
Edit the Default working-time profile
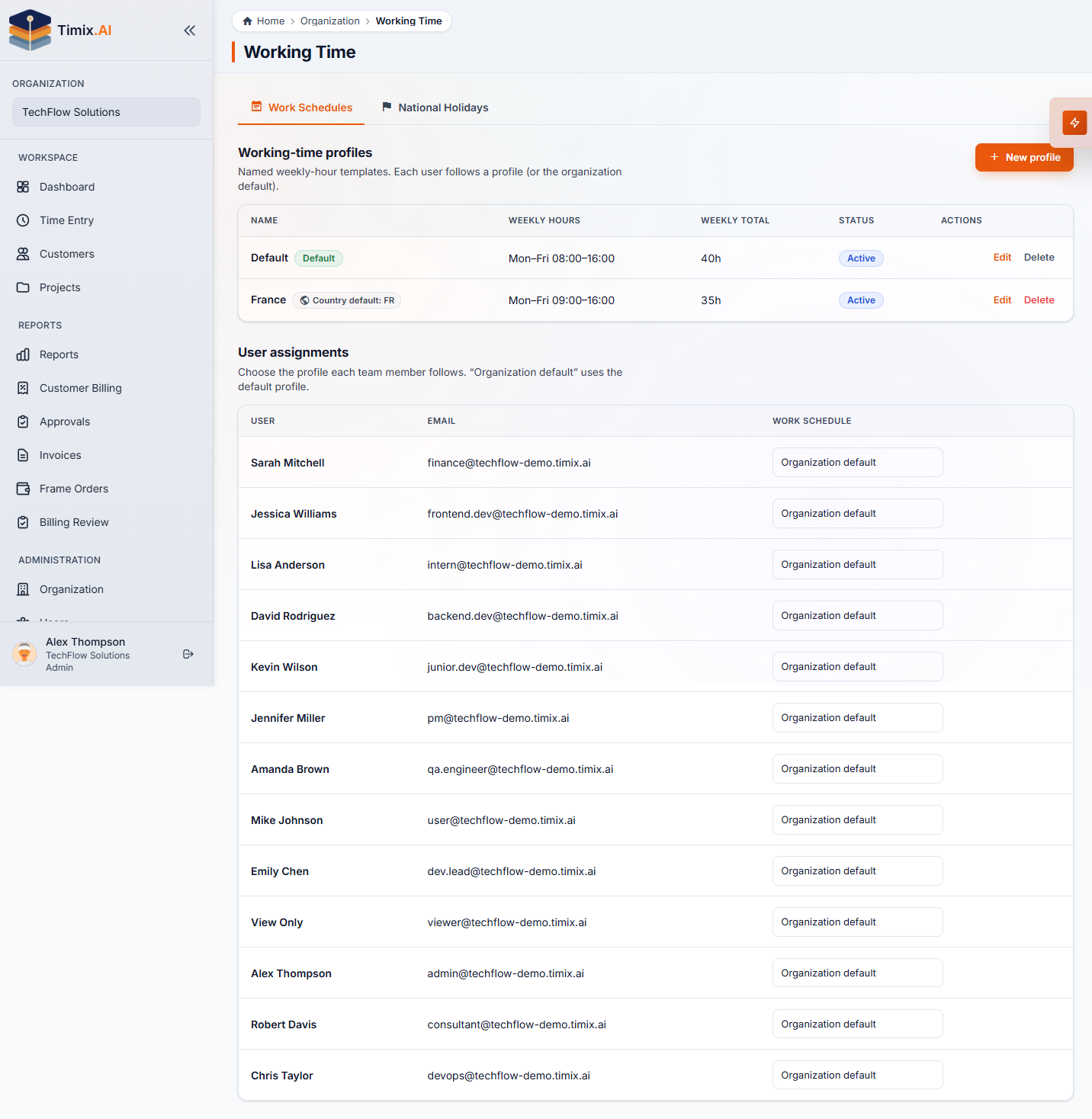(x=1002, y=258)
